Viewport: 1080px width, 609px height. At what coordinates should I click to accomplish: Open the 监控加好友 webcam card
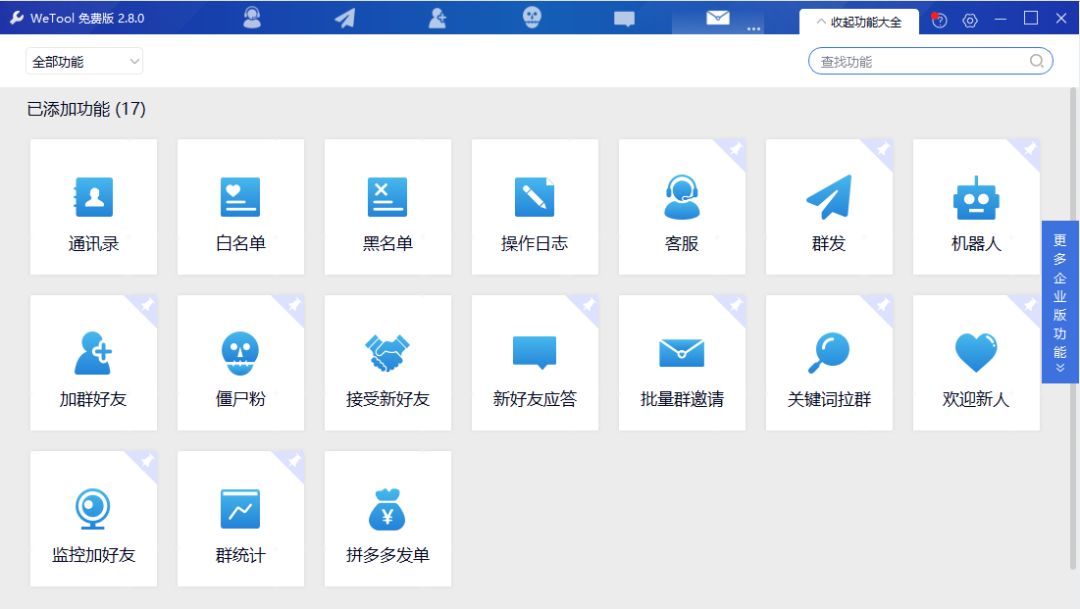click(x=94, y=519)
